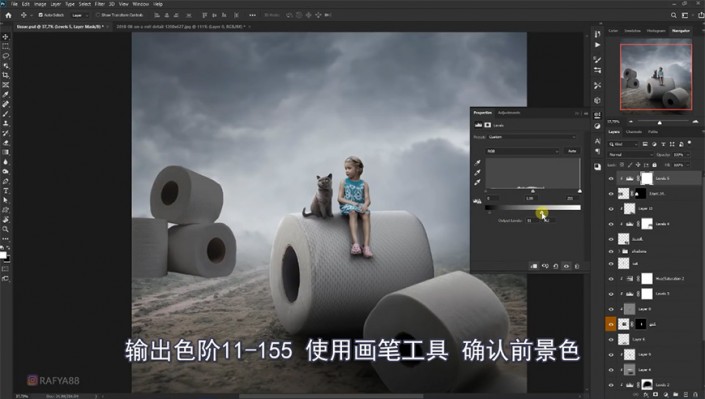Toggle Show Transform Controls checkbox
This screenshot has width=705, height=399.
(98, 15)
